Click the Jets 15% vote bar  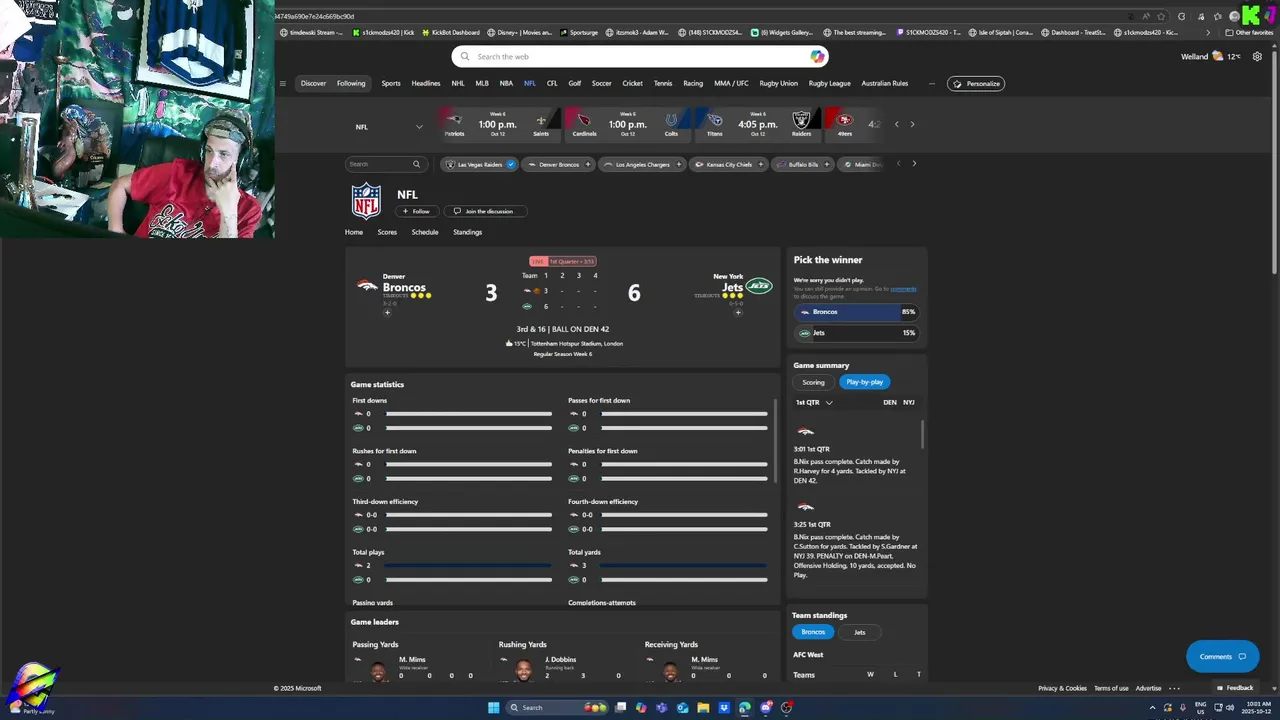pos(856,333)
